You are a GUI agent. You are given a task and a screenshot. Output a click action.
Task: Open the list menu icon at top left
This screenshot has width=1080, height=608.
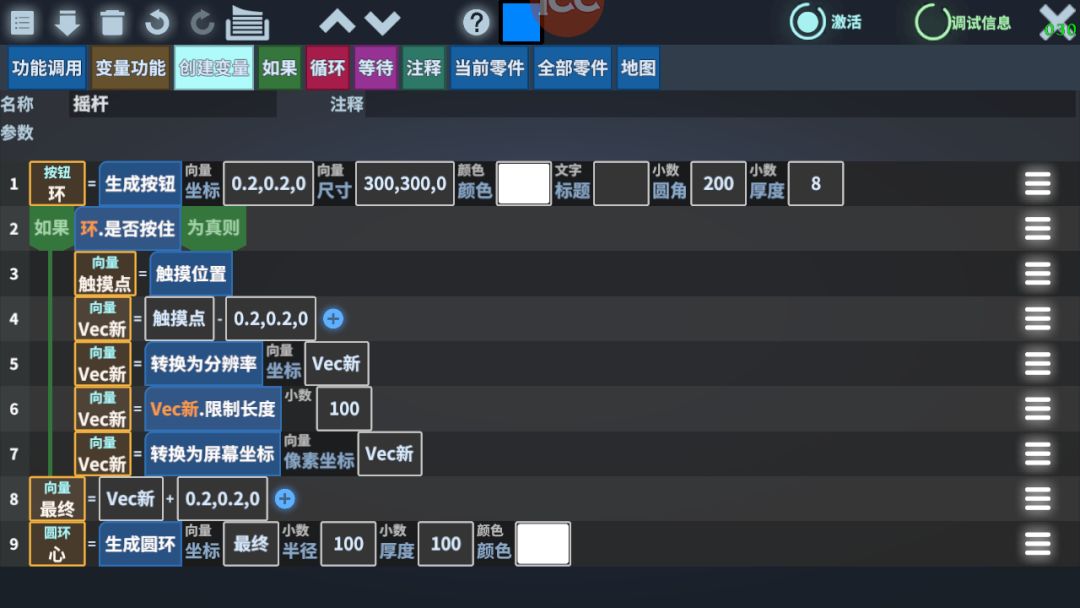[22, 23]
